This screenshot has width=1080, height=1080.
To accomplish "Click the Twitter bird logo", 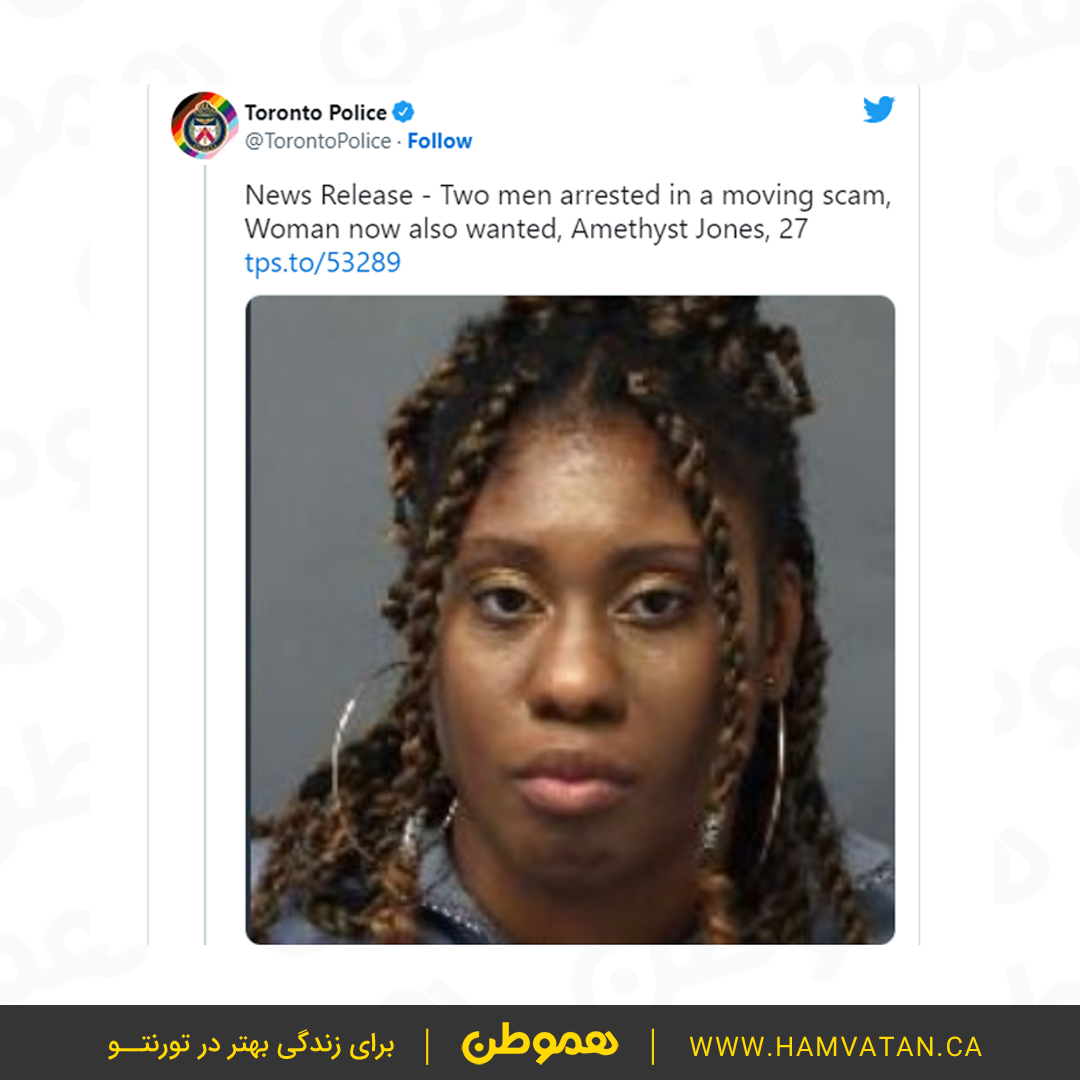I will point(878,110).
